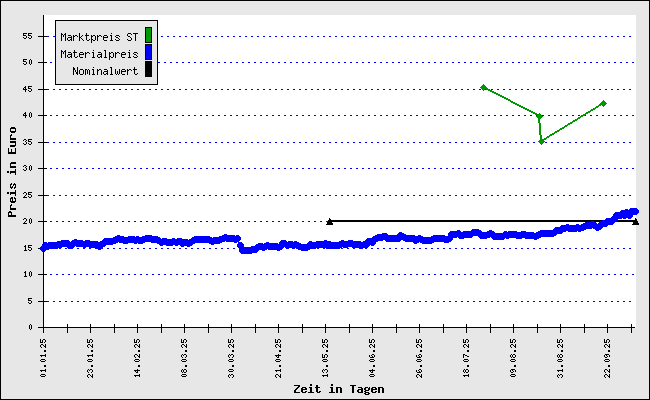Click the '01.01.25' date label on x-axis

[x=44, y=355]
